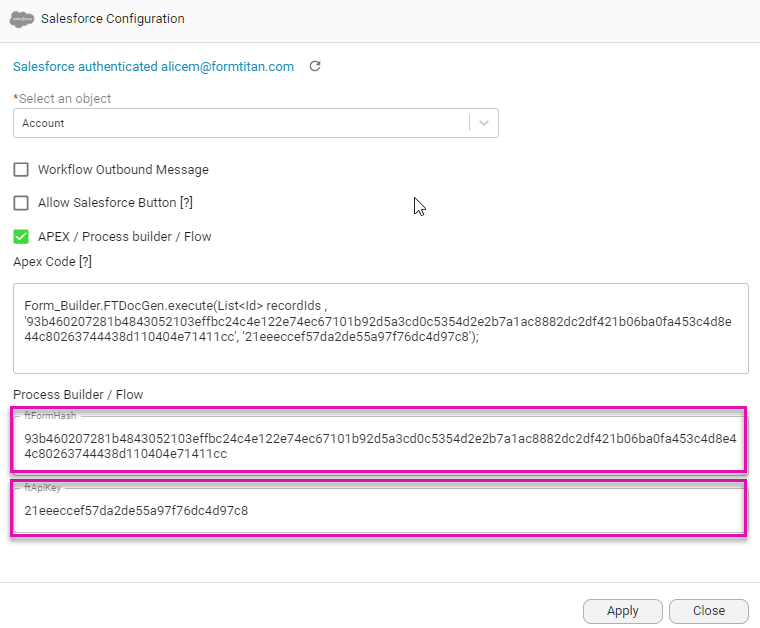This screenshot has height=628, width=760.
Task: Refresh the Salesforce authentication
Action: pos(315,67)
